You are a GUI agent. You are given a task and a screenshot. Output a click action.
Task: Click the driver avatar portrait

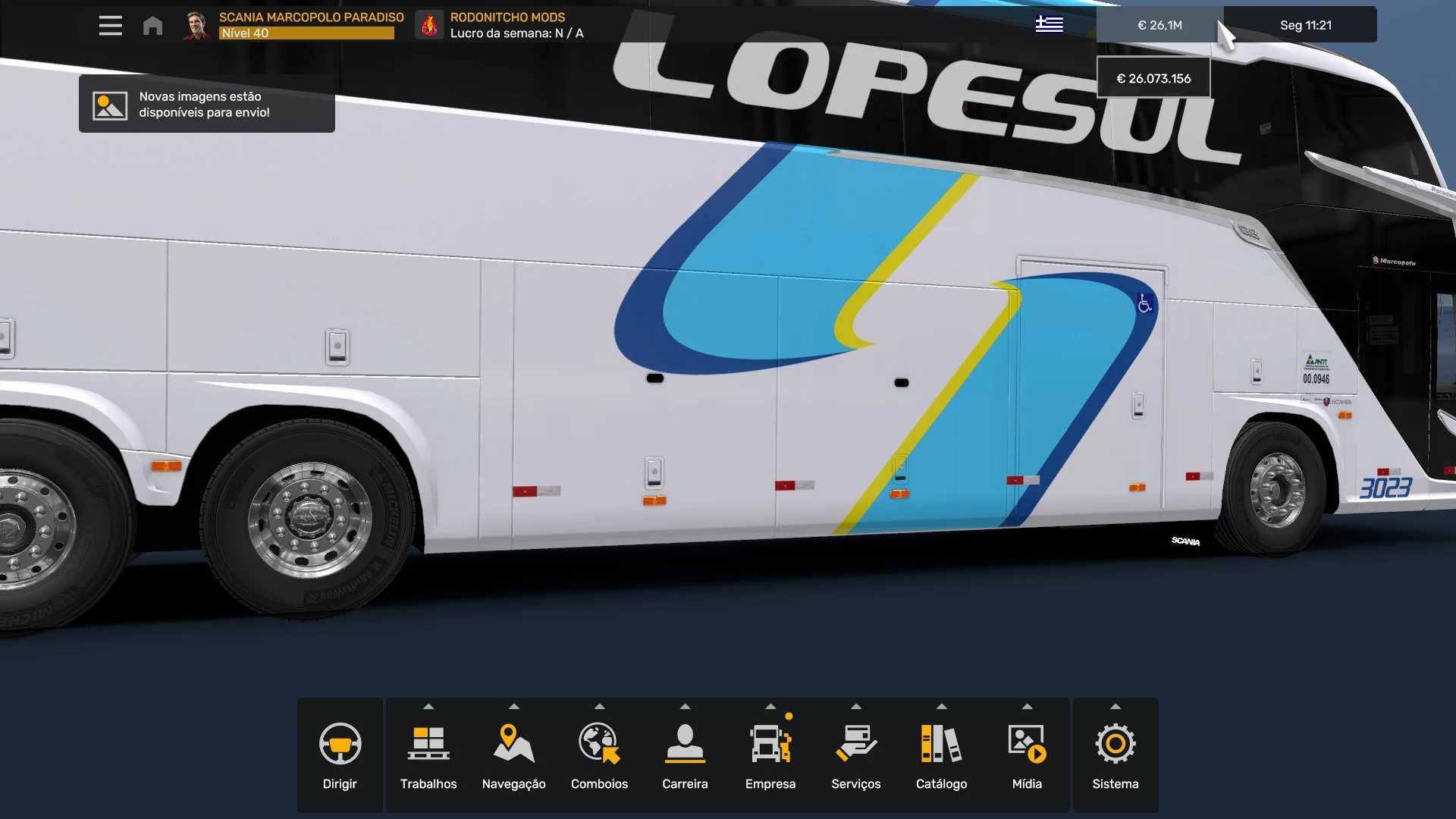point(196,25)
